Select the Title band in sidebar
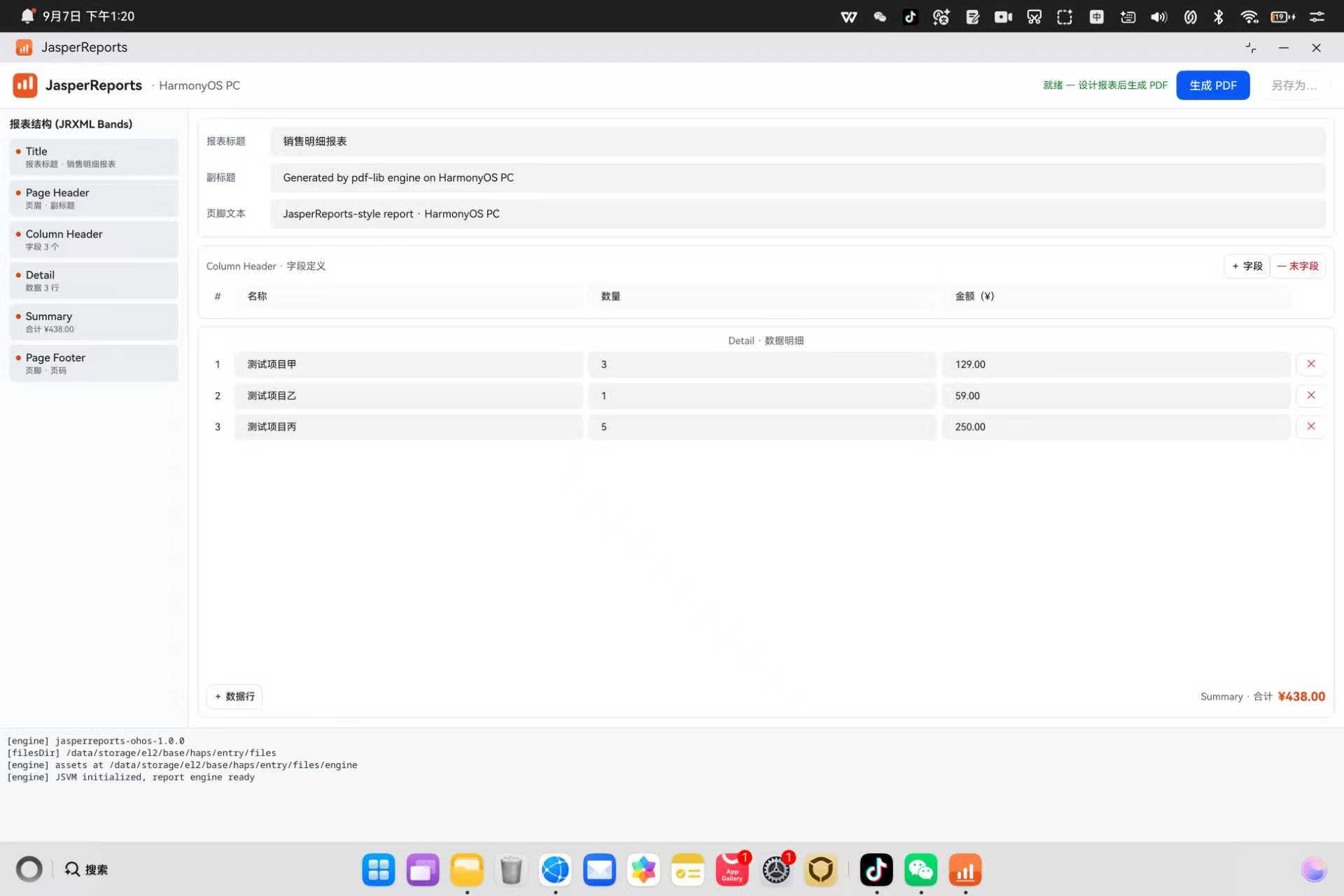Image resolution: width=1344 pixels, height=896 pixels. click(x=94, y=157)
